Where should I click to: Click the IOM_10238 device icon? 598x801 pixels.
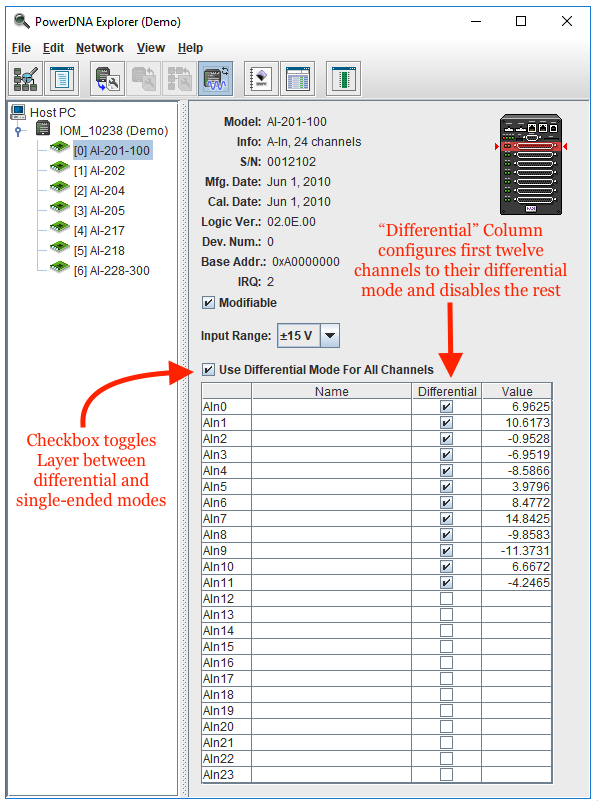click(43, 129)
